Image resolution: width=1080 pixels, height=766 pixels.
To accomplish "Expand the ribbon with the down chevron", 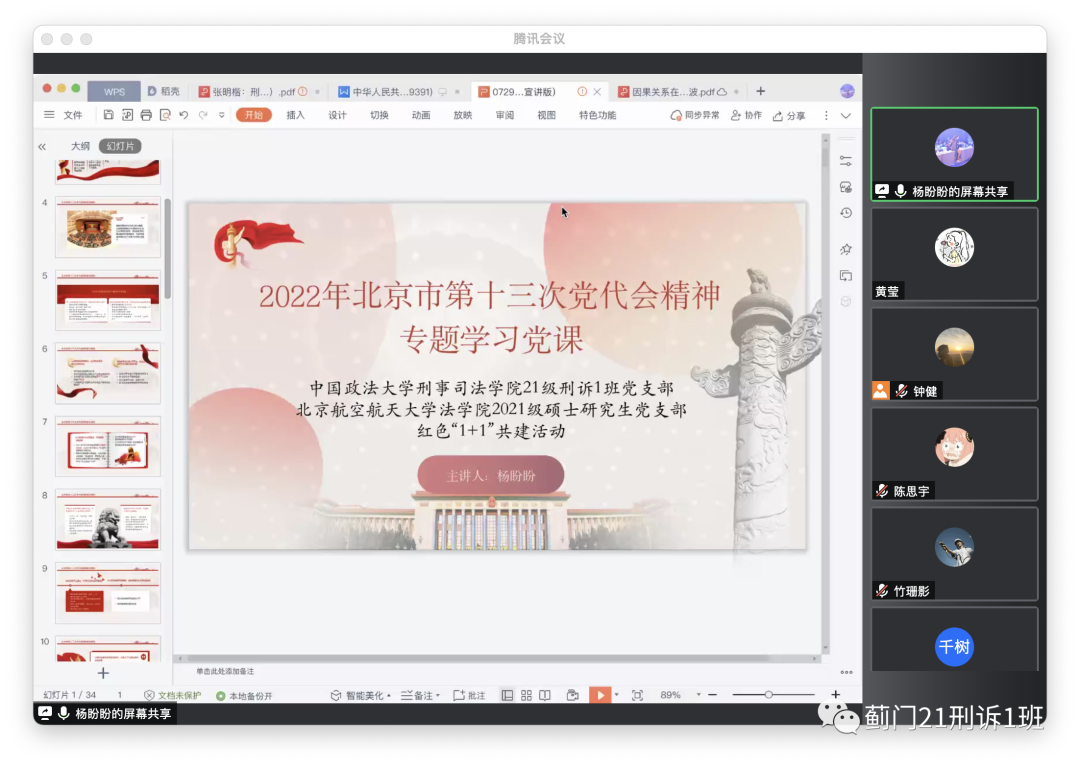I will tap(846, 116).
